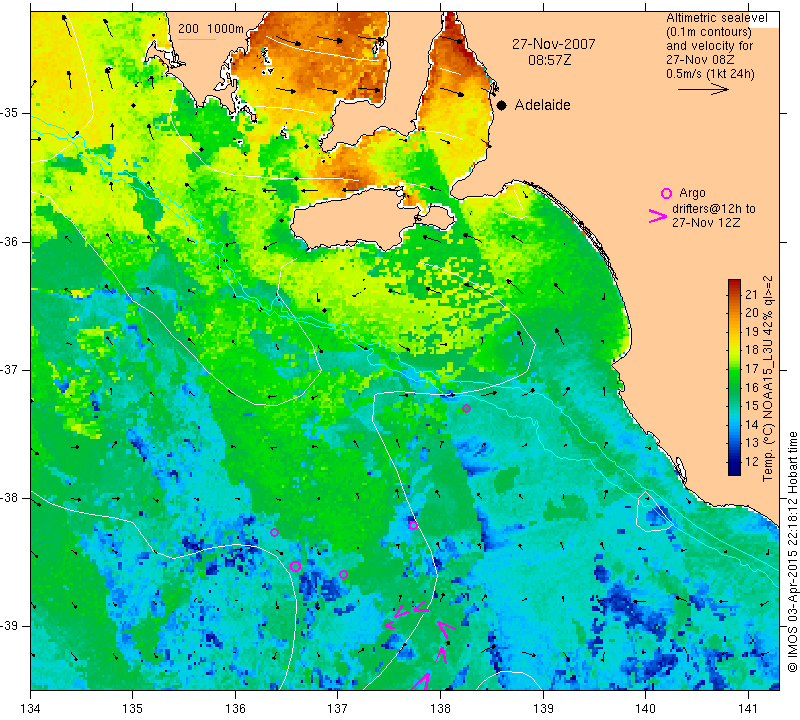Click the longitude axis label 140
This screenshot has height=720, width=800.
click(x=645, y=709)
